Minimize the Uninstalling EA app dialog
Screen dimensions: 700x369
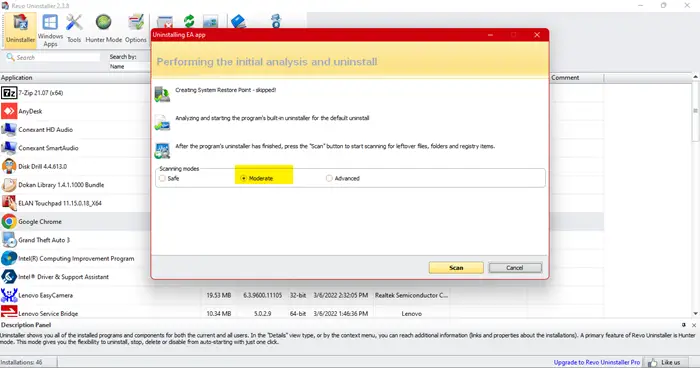pyautogui.click(x=490, y=35)
